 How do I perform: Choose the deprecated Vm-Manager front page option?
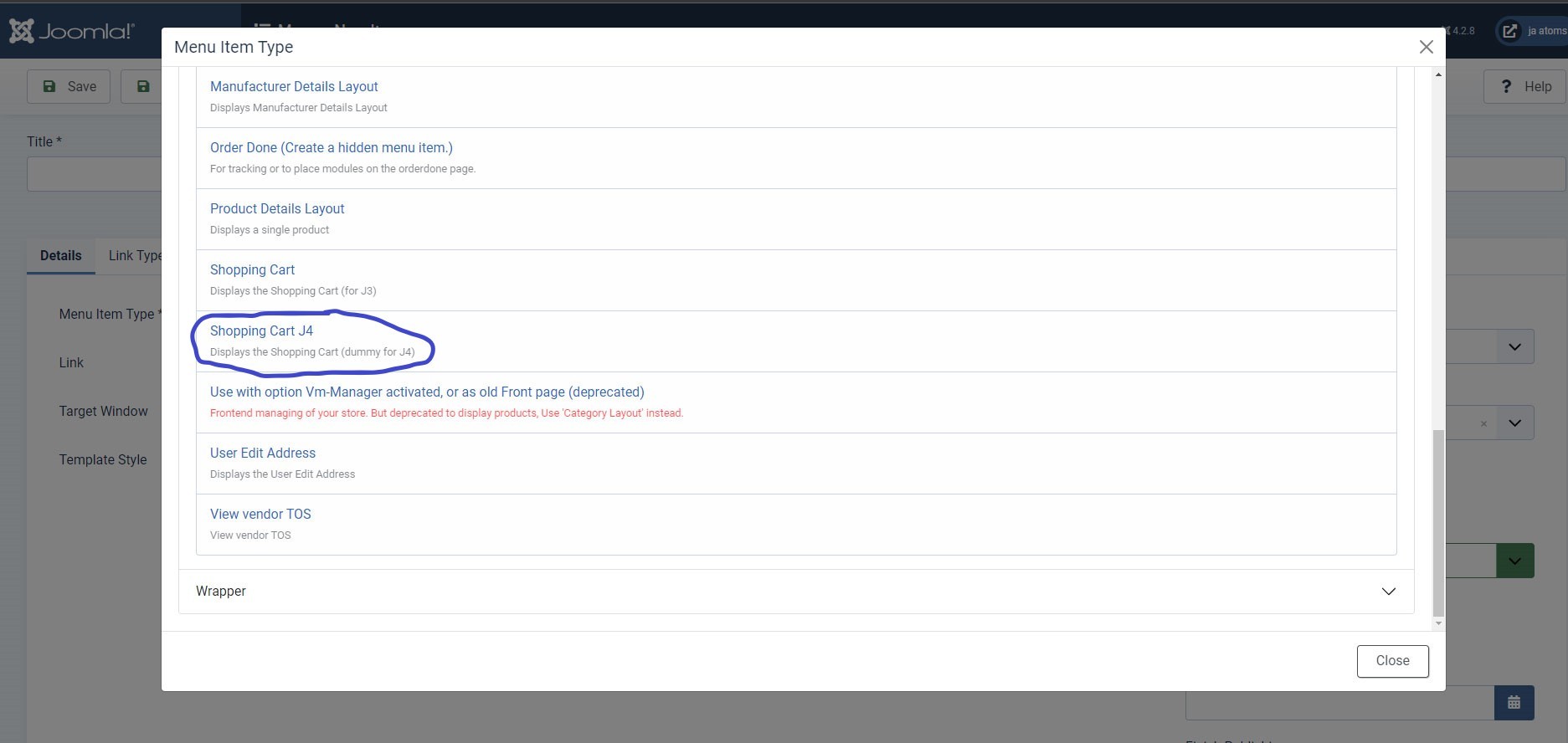pyautogui.click(x=427, y=392)
